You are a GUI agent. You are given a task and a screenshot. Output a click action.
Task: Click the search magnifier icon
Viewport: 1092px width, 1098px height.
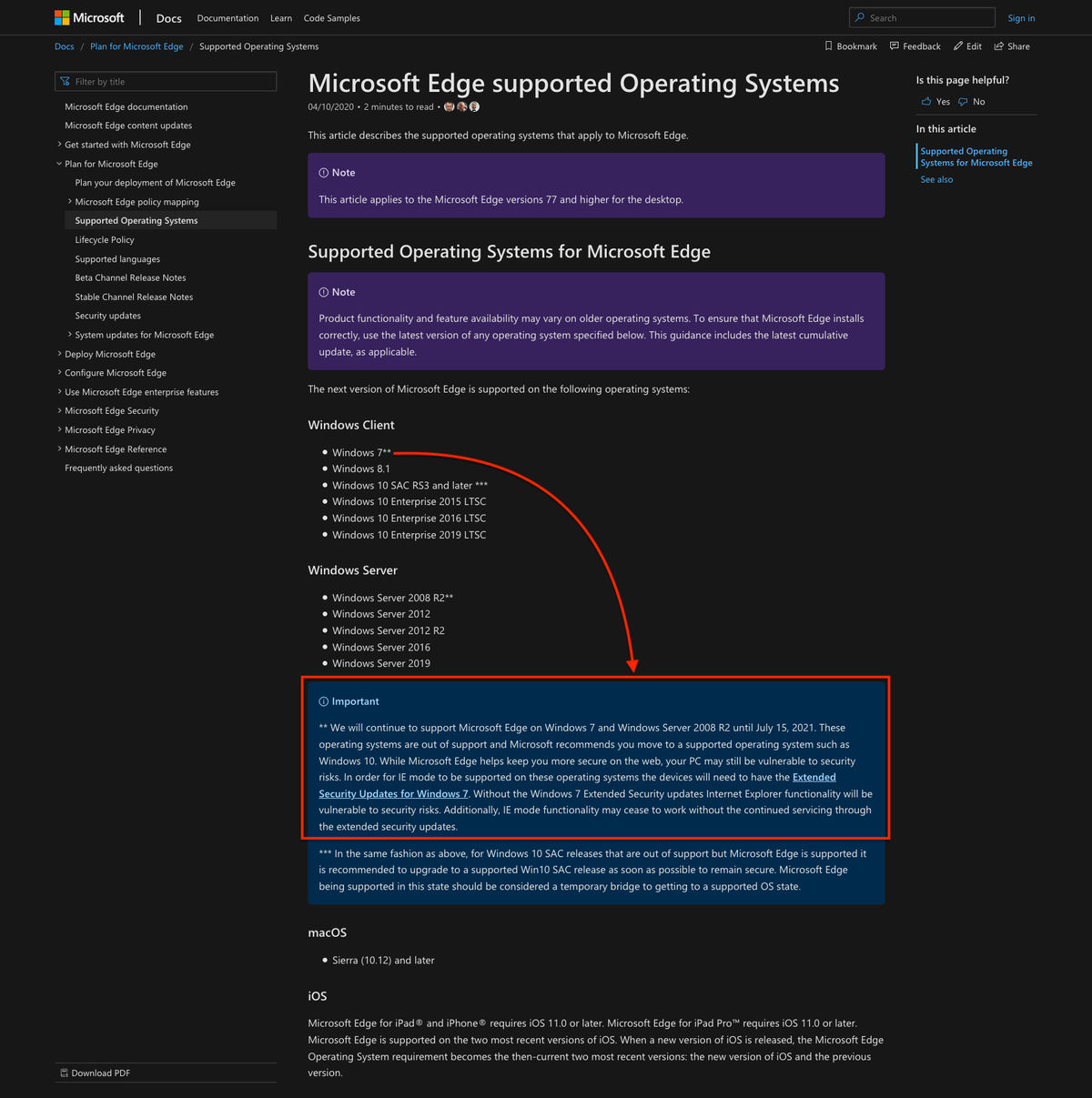coord(860,17)
